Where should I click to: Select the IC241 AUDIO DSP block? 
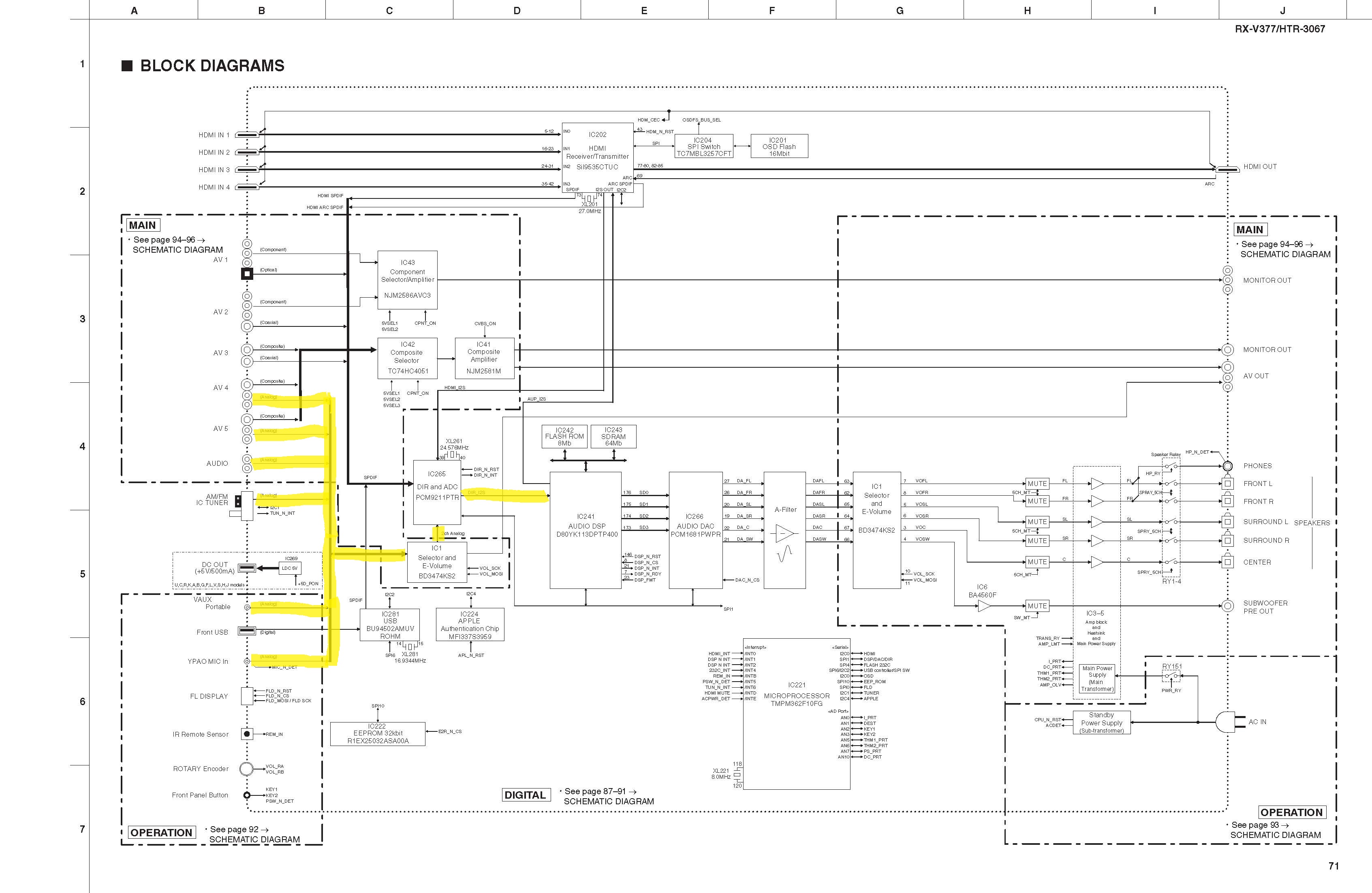point(586,530)
